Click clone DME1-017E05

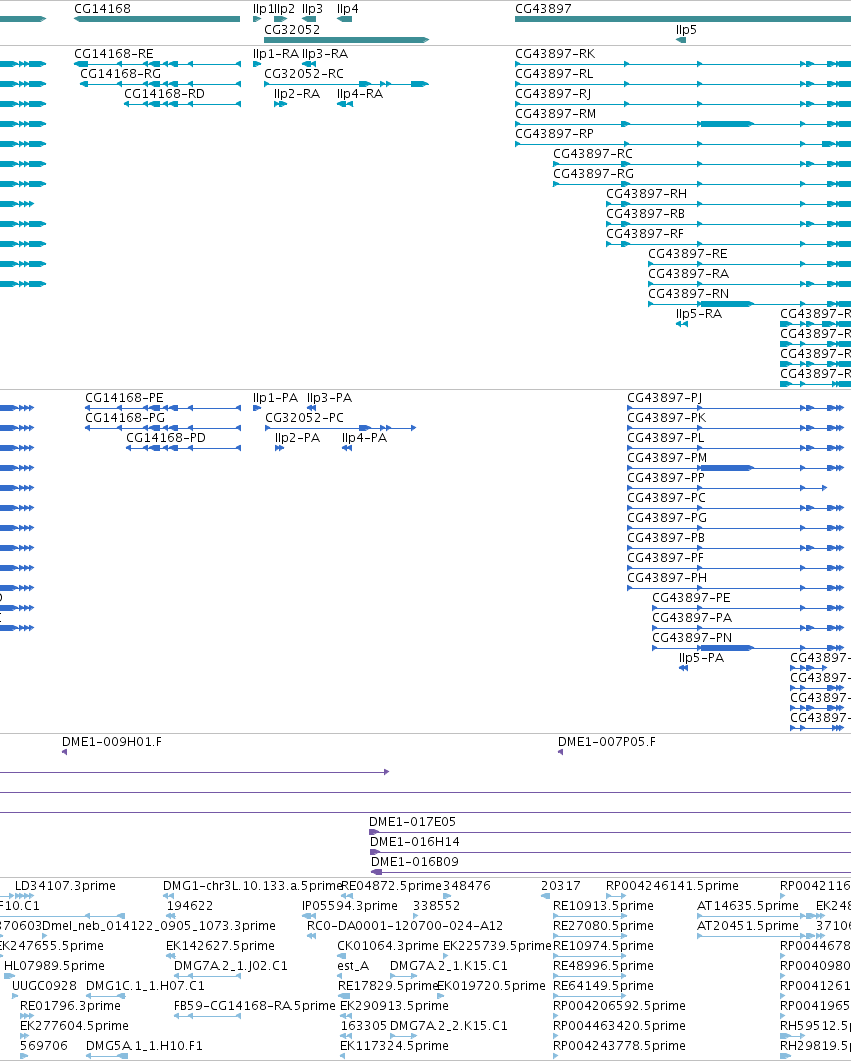click(413, 822)
